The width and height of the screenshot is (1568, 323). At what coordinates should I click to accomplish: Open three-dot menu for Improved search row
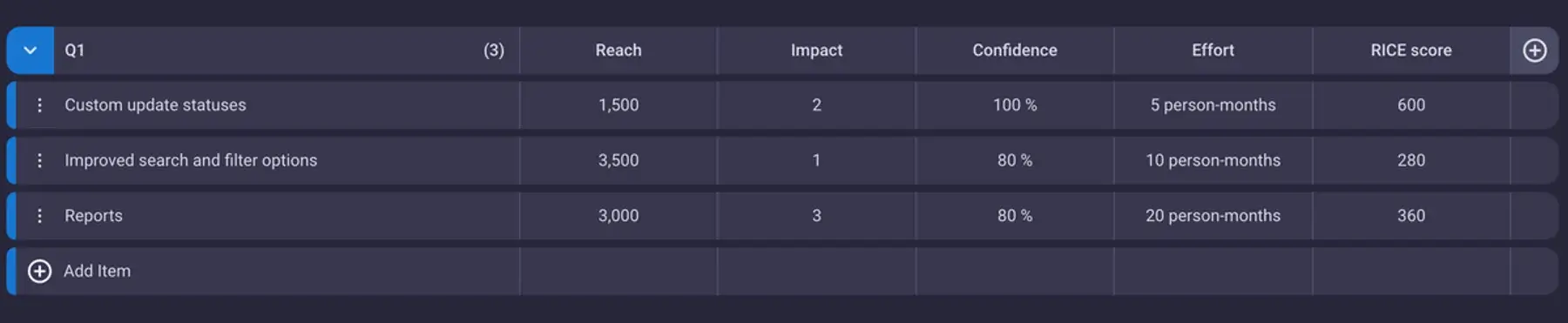click(x=39, y=160)
